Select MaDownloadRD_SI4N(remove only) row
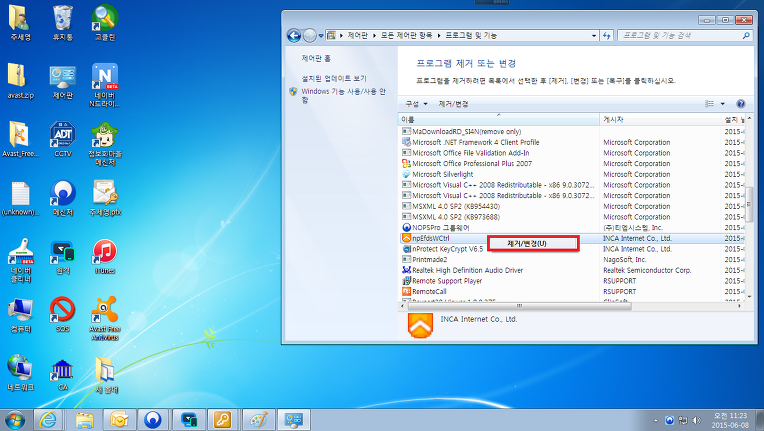This screenshot has width=764, height=431. [573, 131]
